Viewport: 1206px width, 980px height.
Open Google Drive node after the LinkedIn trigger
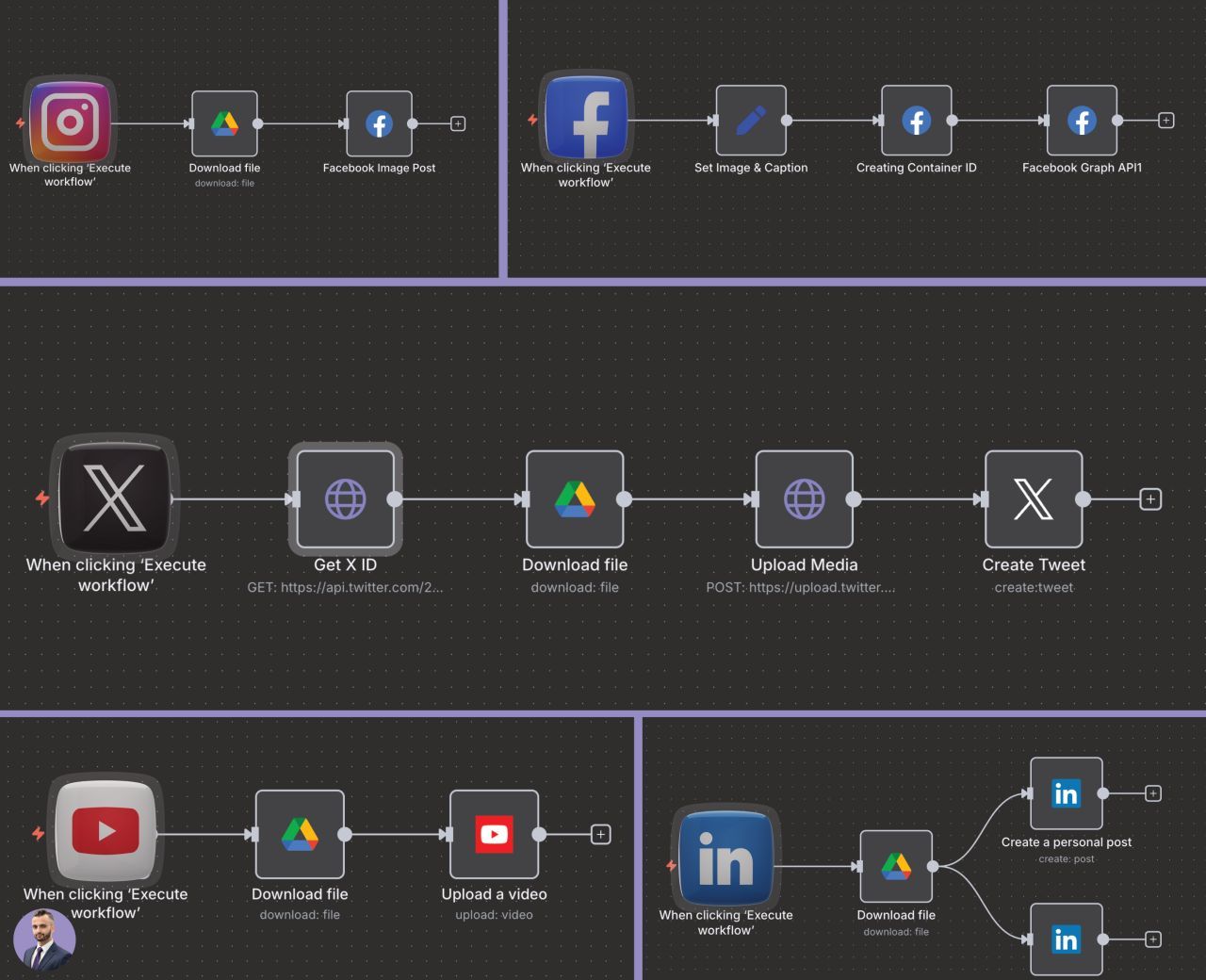(896, 866)
